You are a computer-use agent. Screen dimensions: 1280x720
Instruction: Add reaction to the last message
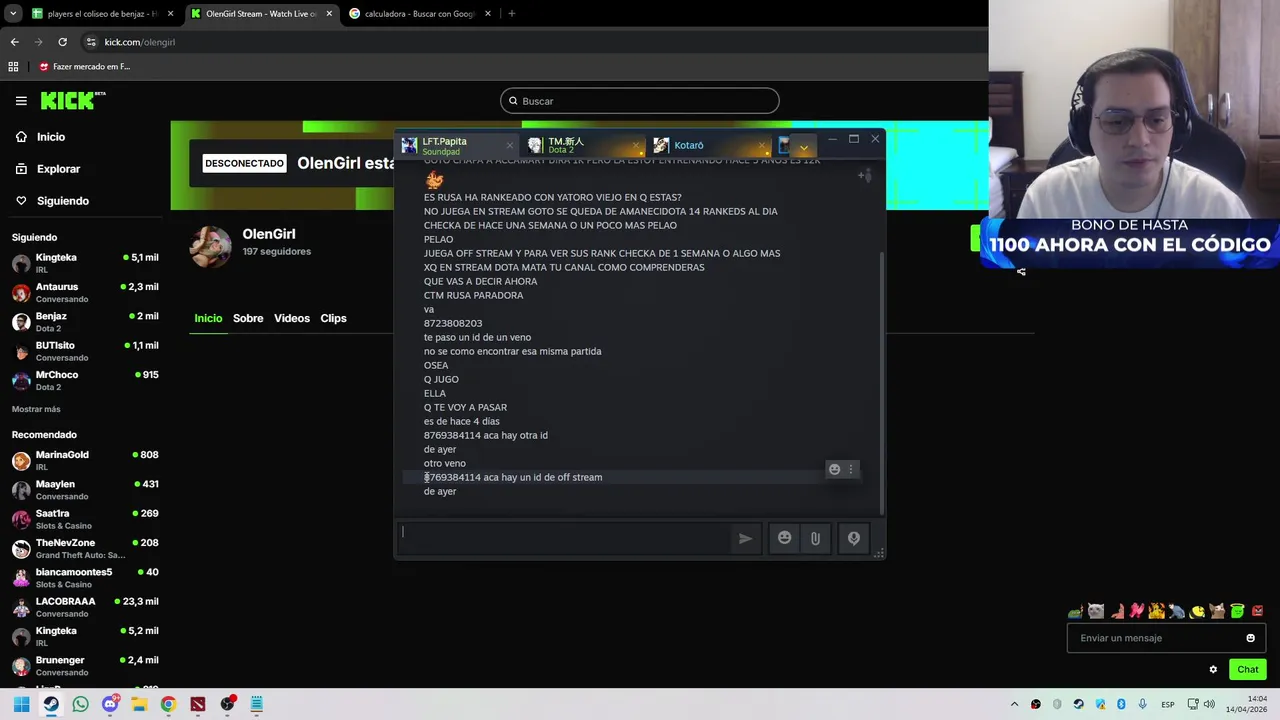pos(834,469)
